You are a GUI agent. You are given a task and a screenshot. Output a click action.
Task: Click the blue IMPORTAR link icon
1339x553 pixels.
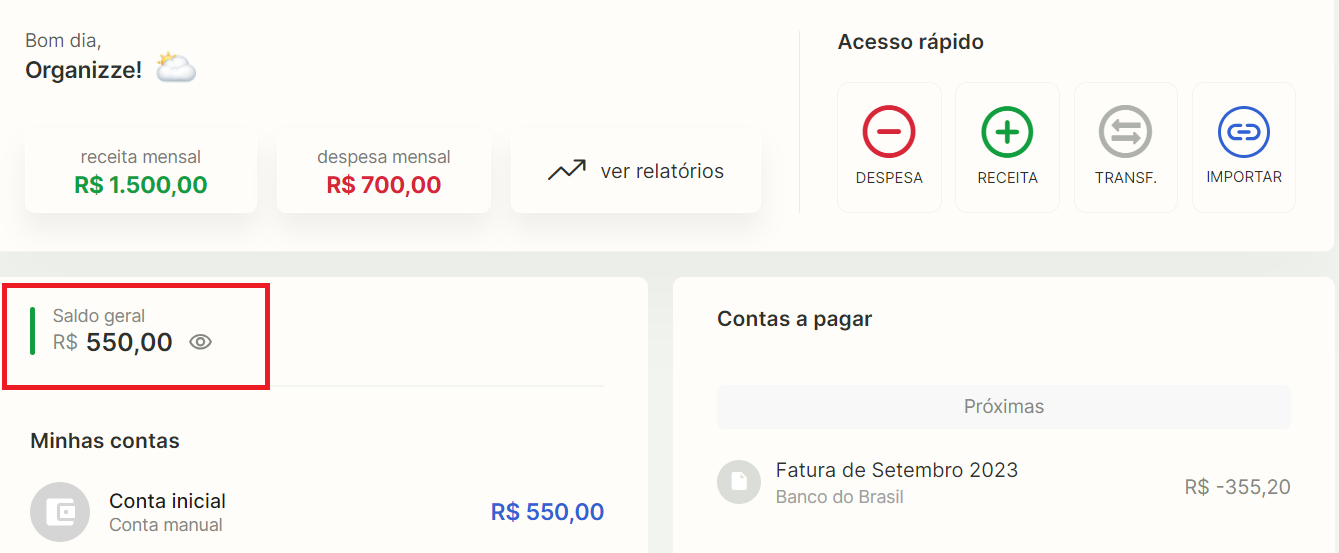[x=1244, y=131]
